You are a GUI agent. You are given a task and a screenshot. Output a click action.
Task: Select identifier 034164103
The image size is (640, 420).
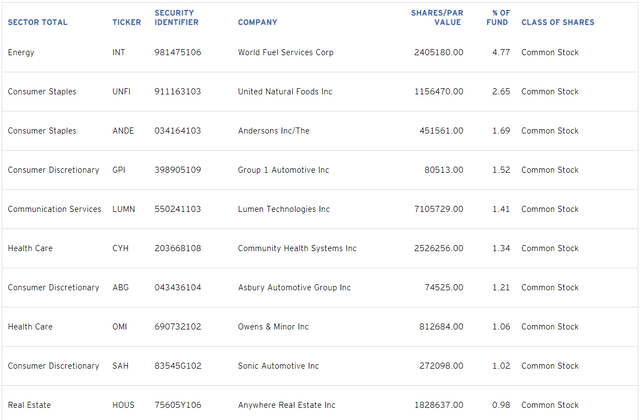[178, 131]
